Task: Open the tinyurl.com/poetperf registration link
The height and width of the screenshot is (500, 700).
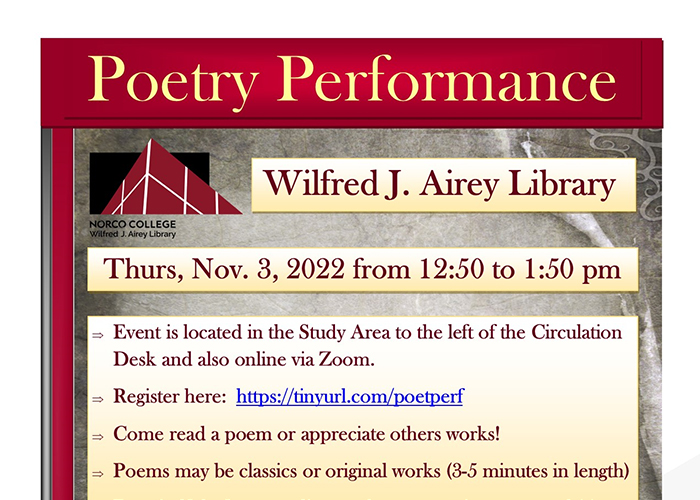Action: coord(349,397)
